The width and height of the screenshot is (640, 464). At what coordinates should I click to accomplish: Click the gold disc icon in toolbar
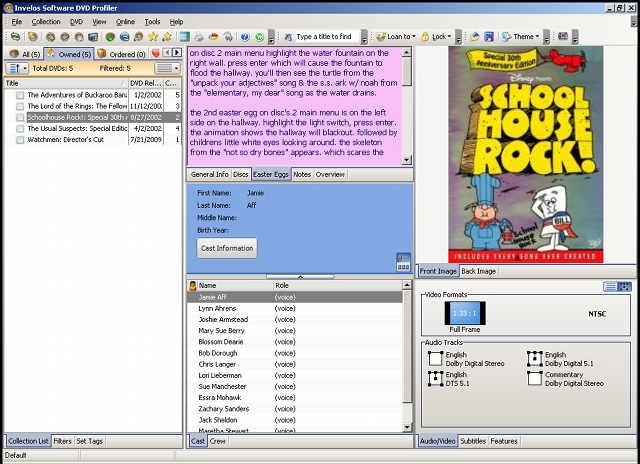click(33, 37)
